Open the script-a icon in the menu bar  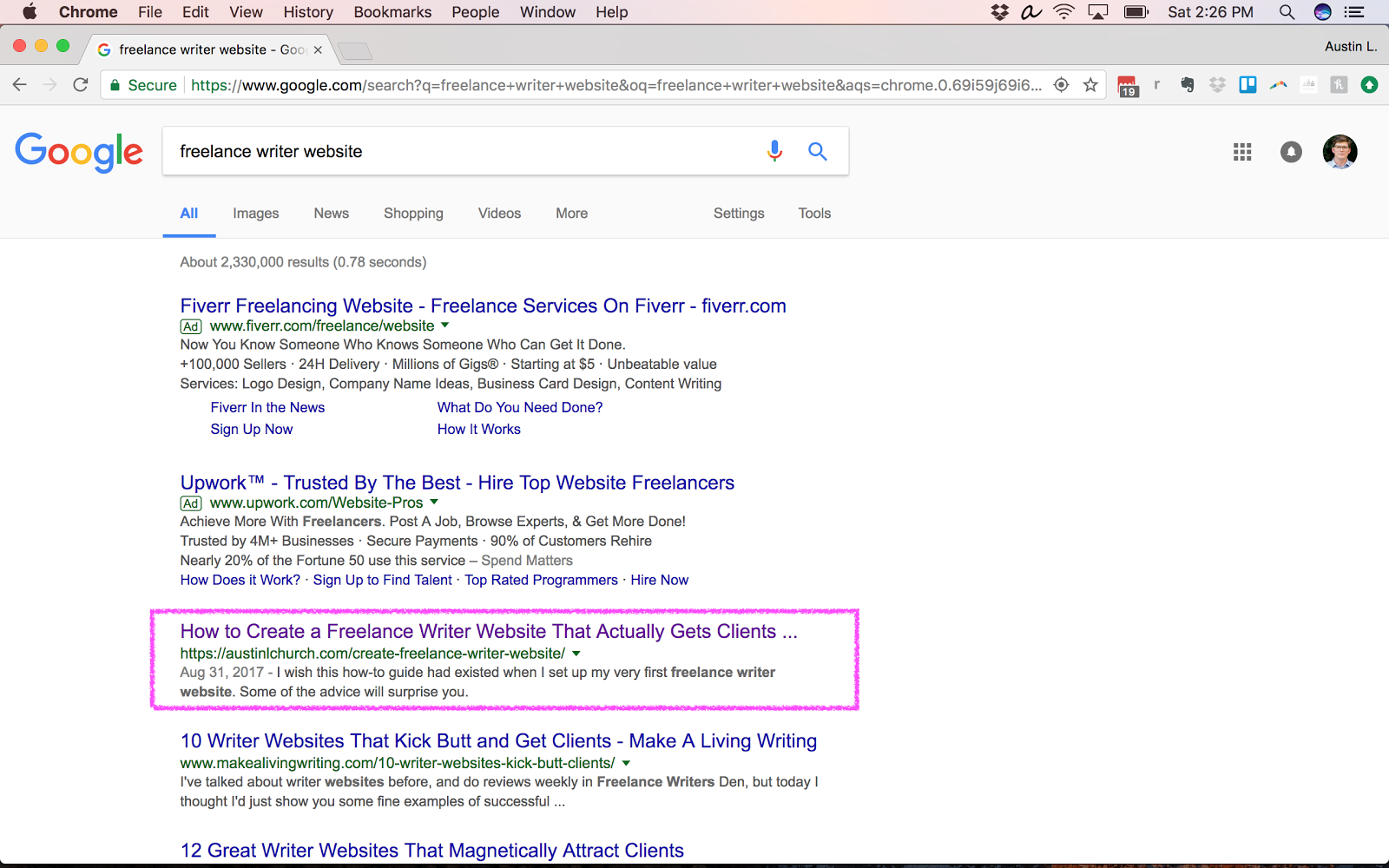click(x=1031, y=12)
